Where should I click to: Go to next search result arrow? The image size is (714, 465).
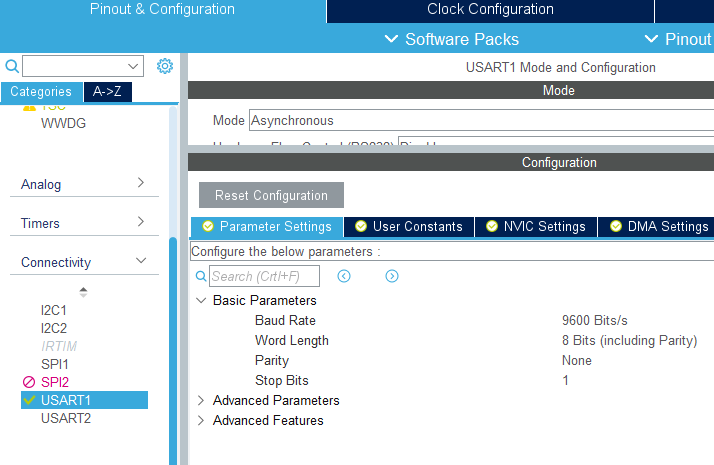(x=392, y=276)
